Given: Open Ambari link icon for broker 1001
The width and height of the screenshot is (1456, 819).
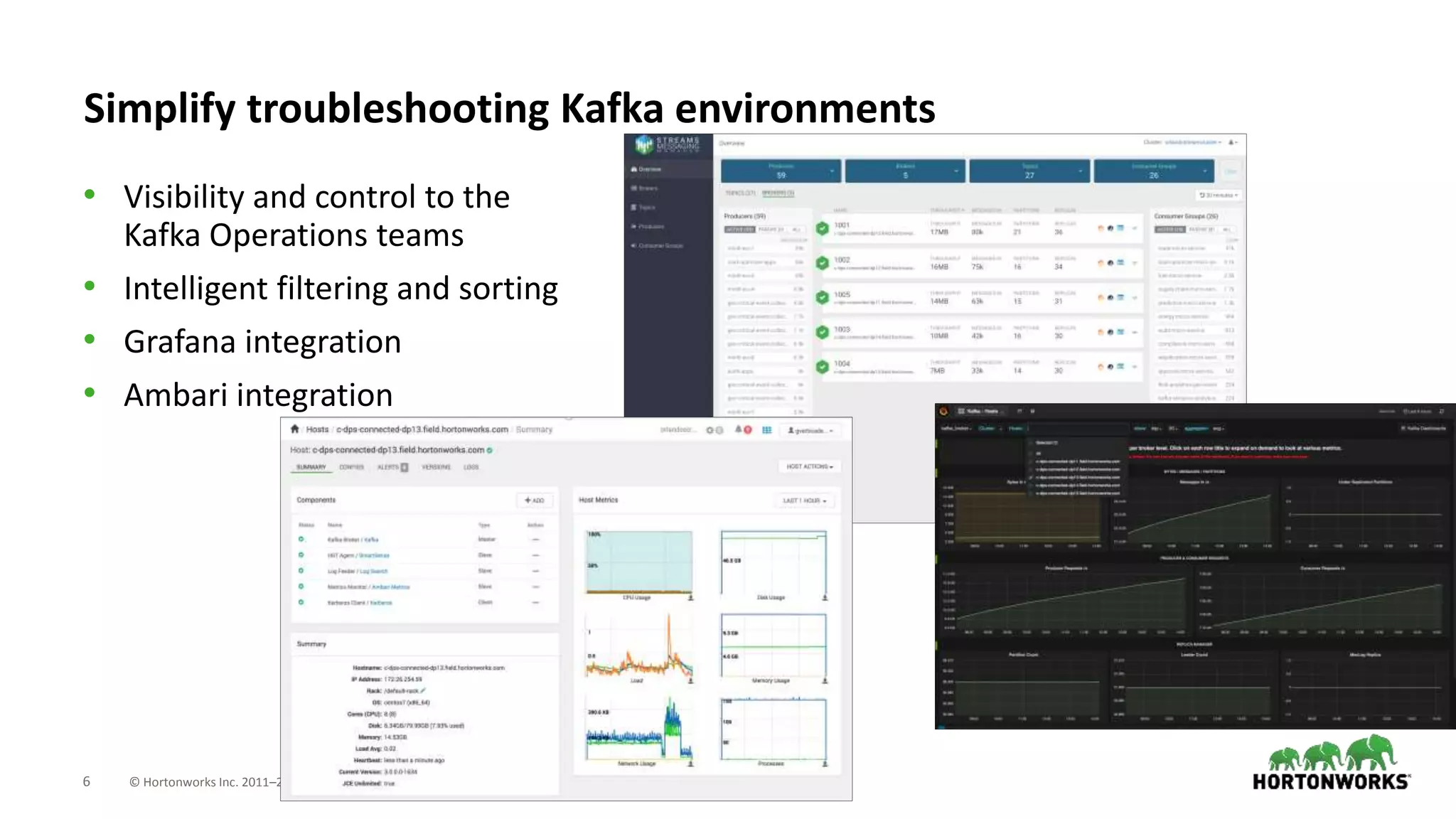Looking at the screenshot, I should click(1120, 228).
